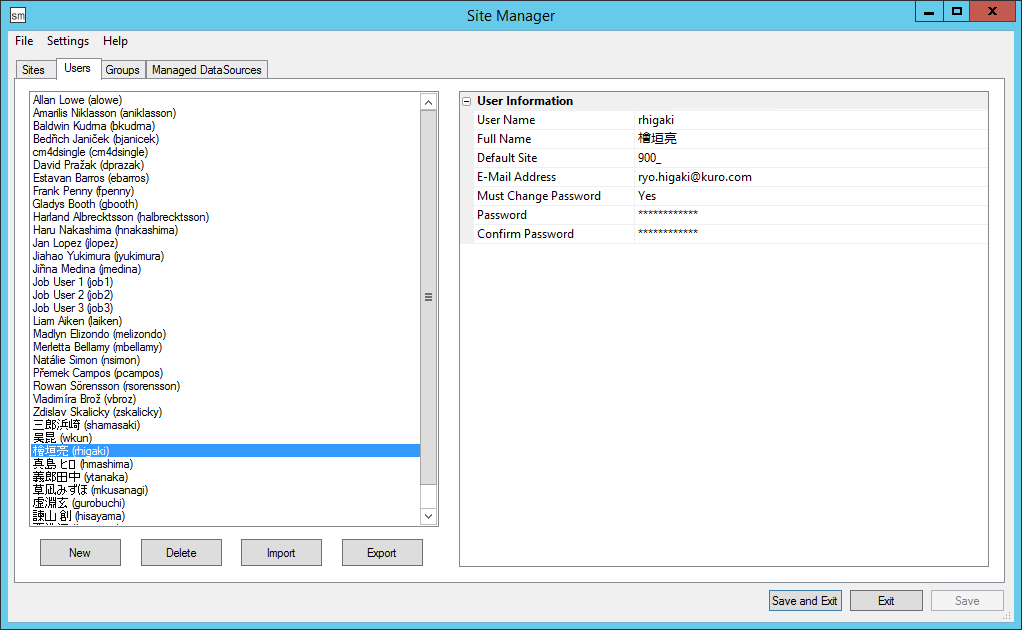Switch to the Groups tab
Viewport: 1022px width, 630px height.
(x=122, y=70)
